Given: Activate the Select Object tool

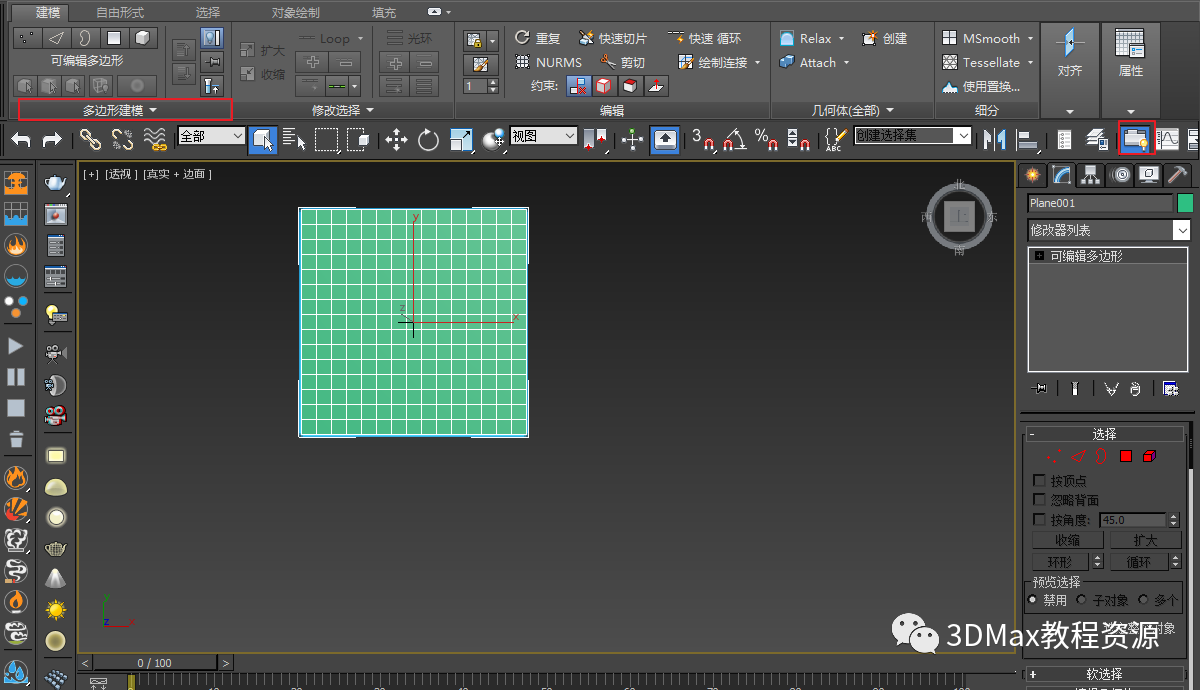Looking at the screenshot, I should (x=263, y=140).
